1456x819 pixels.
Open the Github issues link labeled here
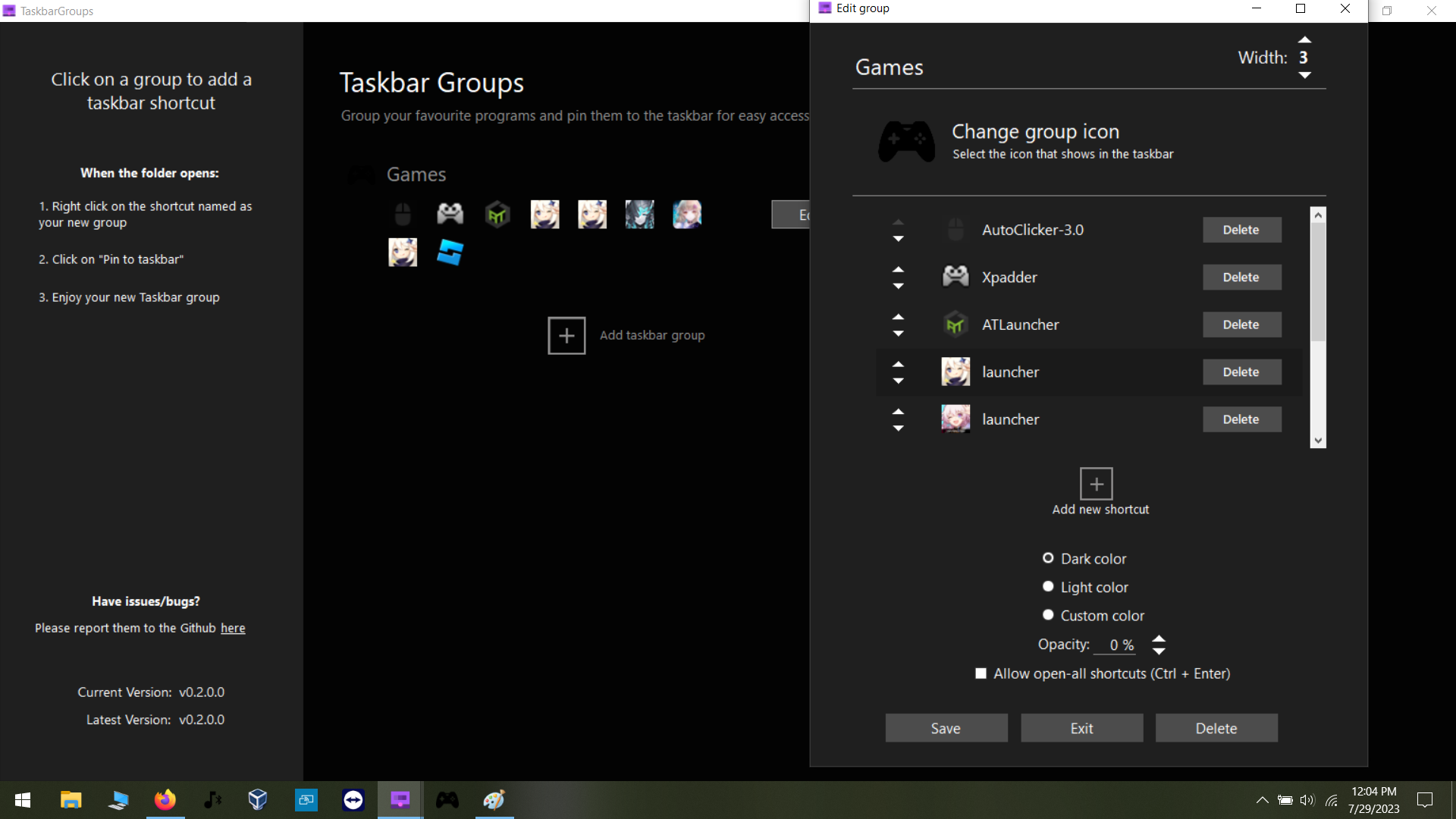(232, 627)
